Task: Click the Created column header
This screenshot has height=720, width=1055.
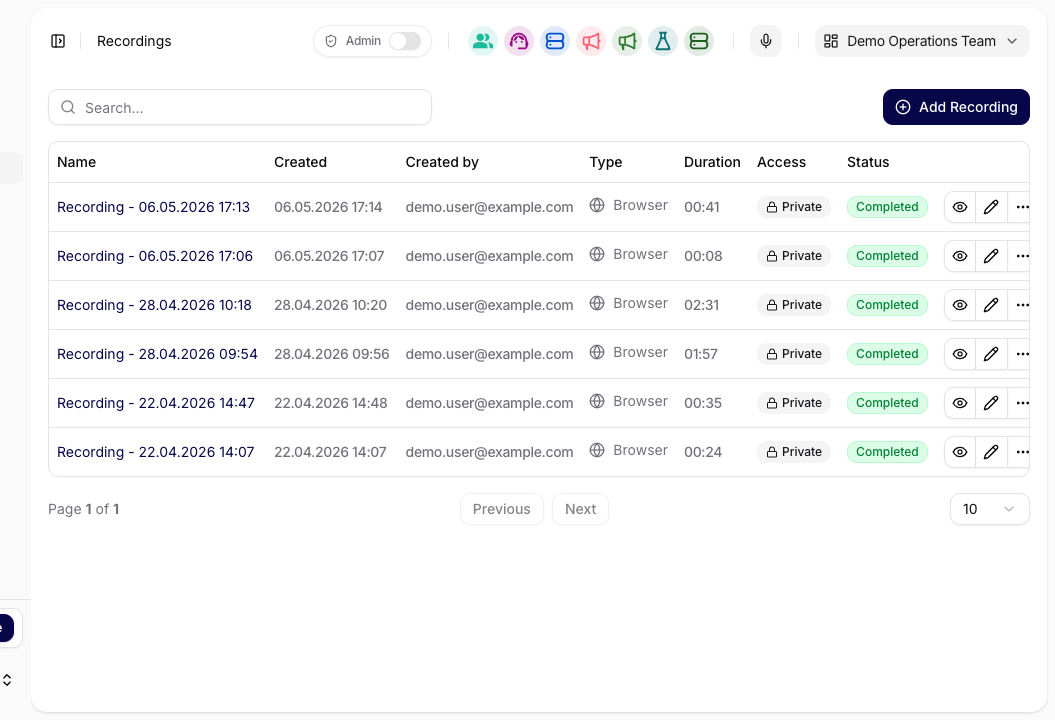Action: click(x=300, y=162)
